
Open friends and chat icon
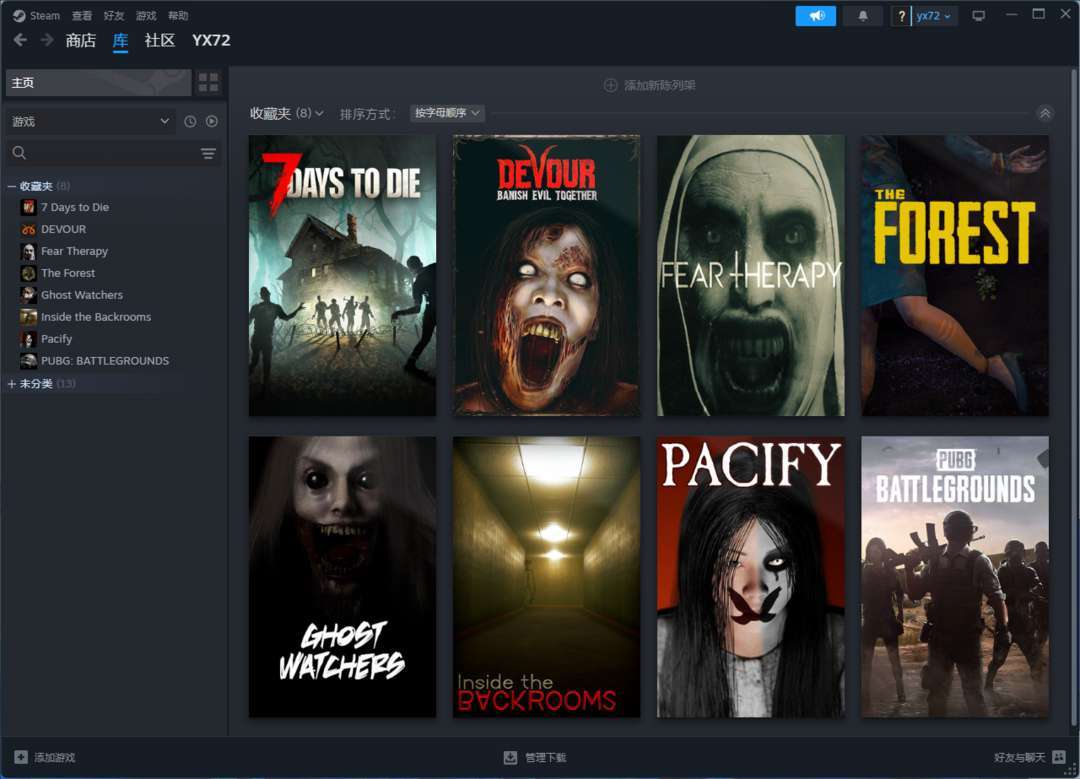click(1059, 758)
